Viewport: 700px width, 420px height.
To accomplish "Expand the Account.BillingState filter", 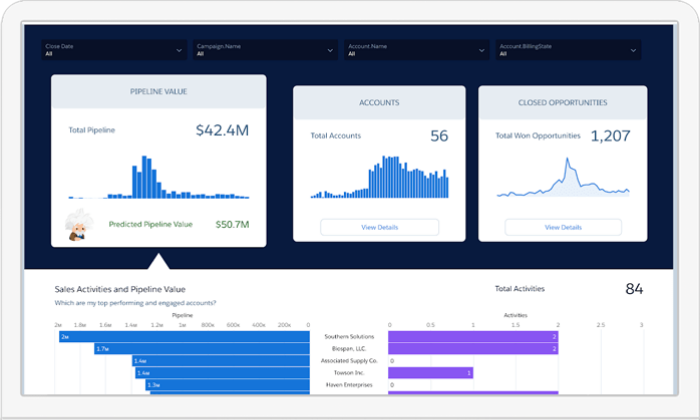I will pyautogui.click(x=567, y=50).
